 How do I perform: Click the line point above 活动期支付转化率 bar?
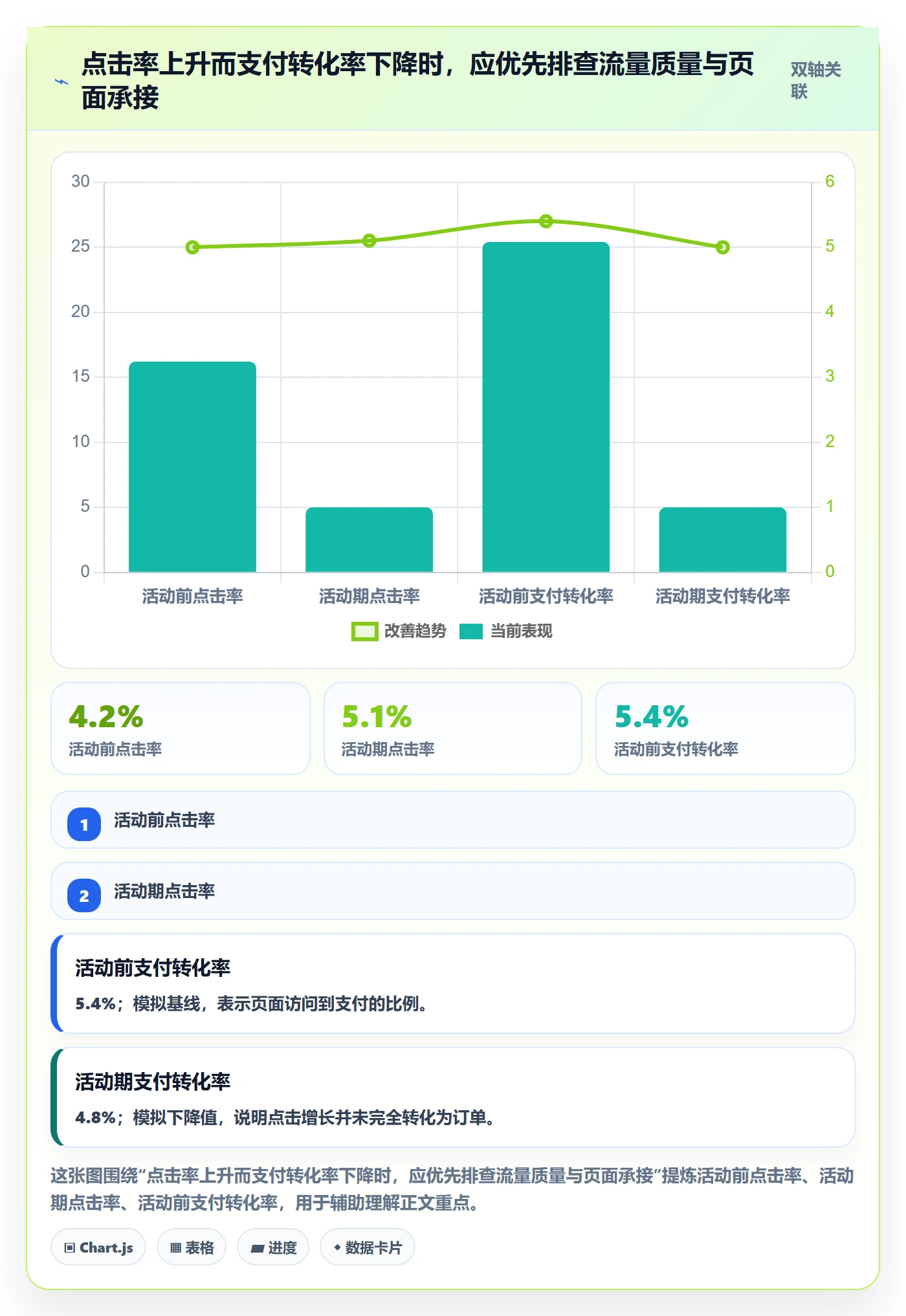pyautogui.click(x=722, y=247)
